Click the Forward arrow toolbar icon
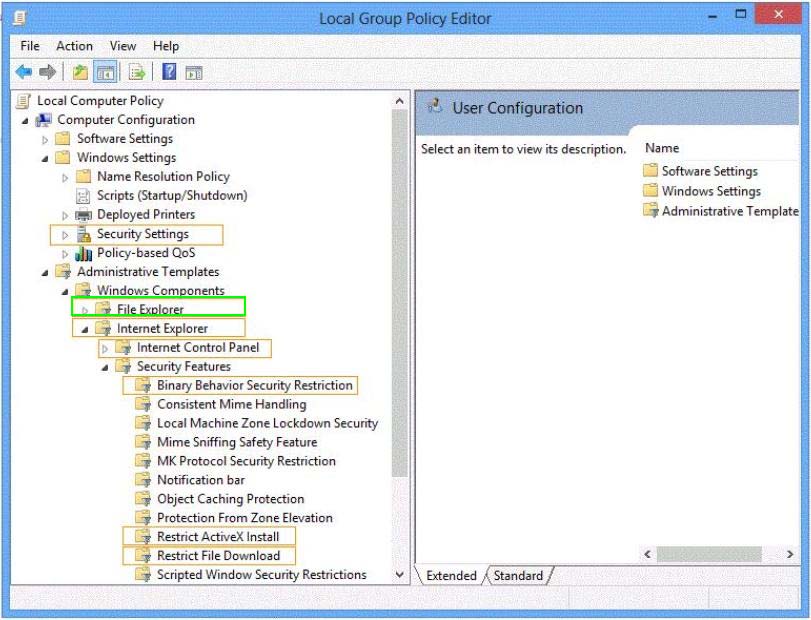This screenshot has width=811, height=620. tap(48, 72)
